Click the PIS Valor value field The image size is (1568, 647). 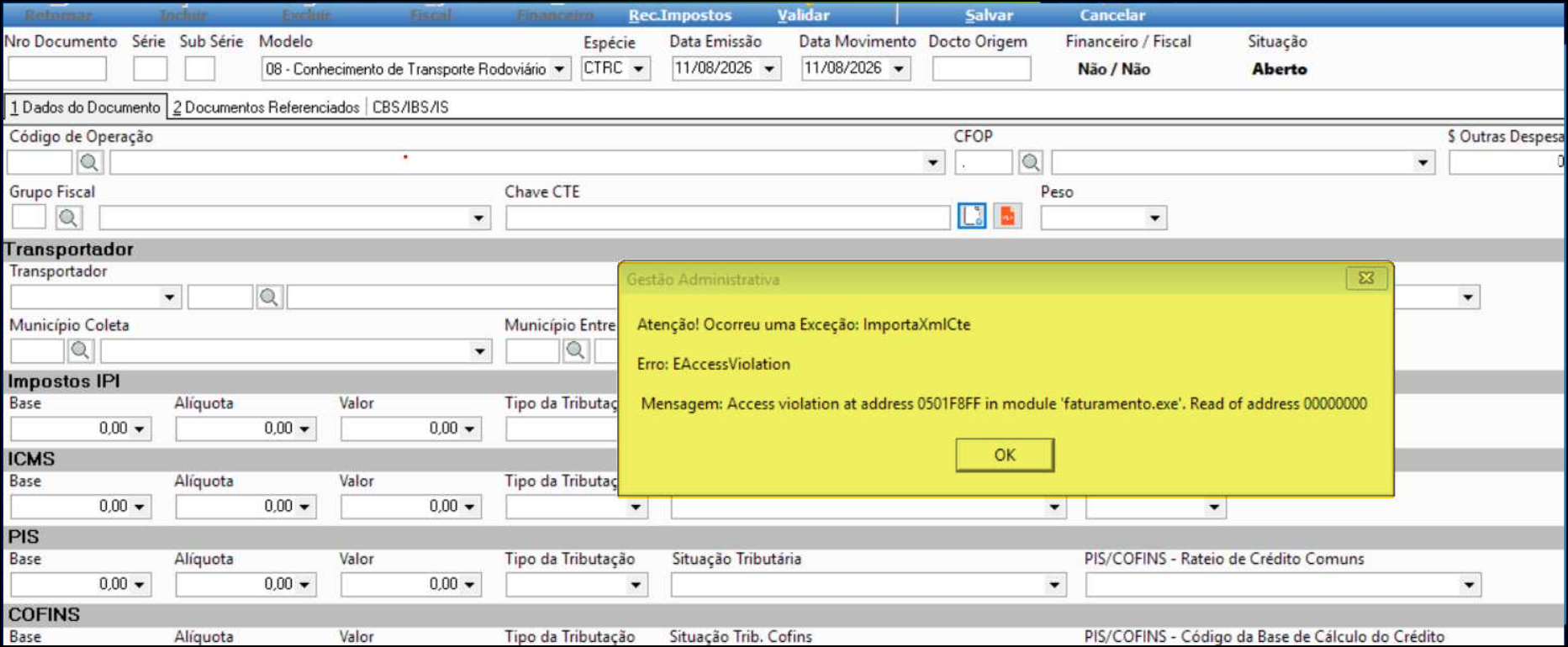(x=411, y=585)
